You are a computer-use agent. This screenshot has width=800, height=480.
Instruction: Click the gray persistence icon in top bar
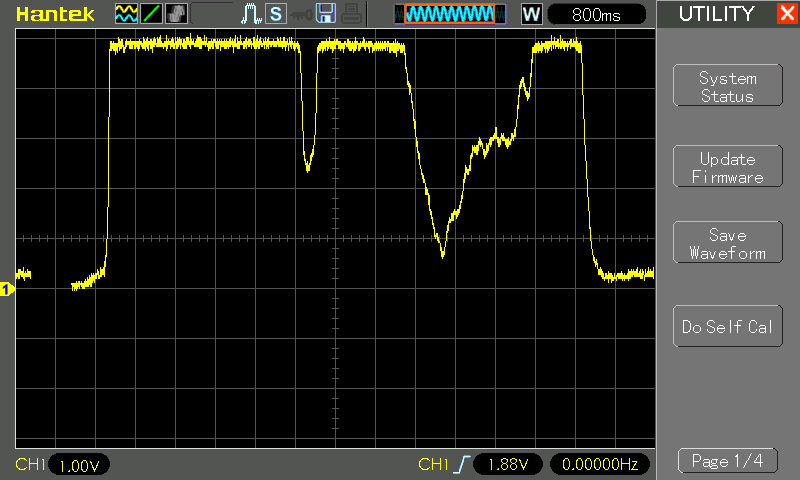point(175,14)
